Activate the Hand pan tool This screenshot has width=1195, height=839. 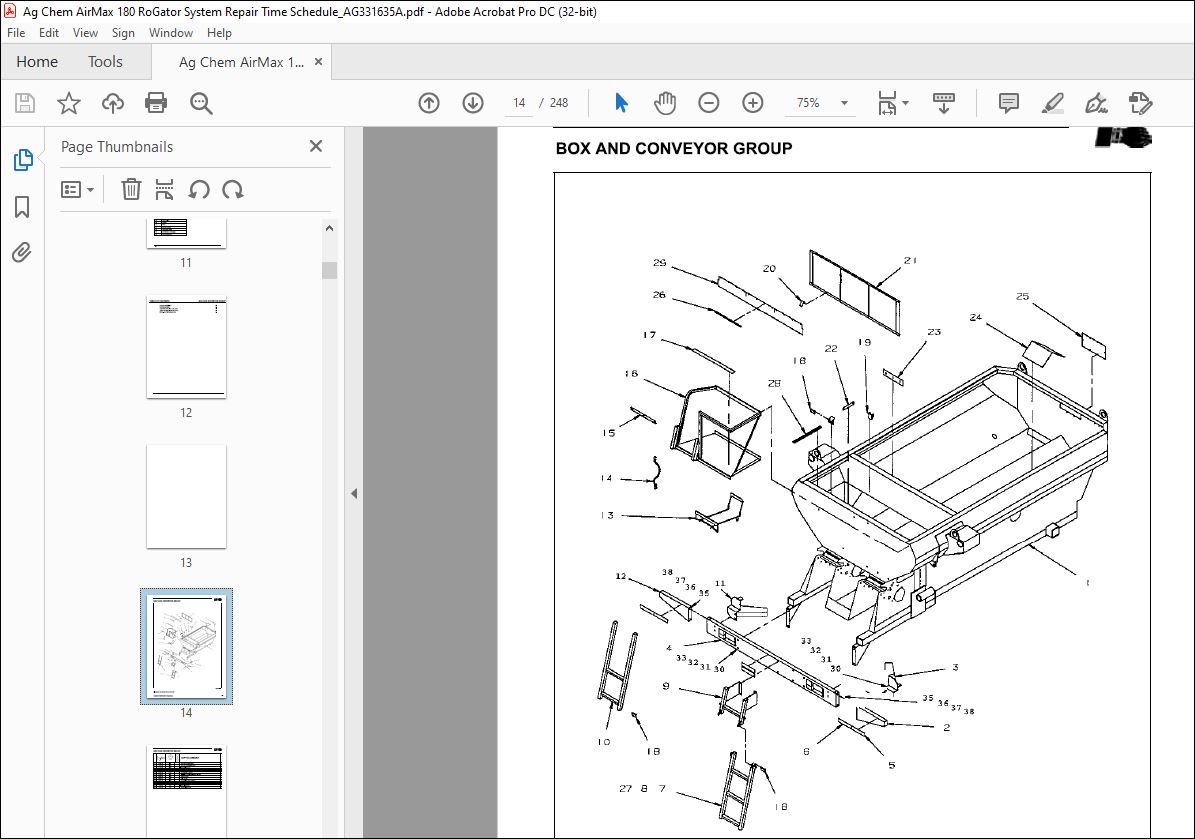(665, 103)
